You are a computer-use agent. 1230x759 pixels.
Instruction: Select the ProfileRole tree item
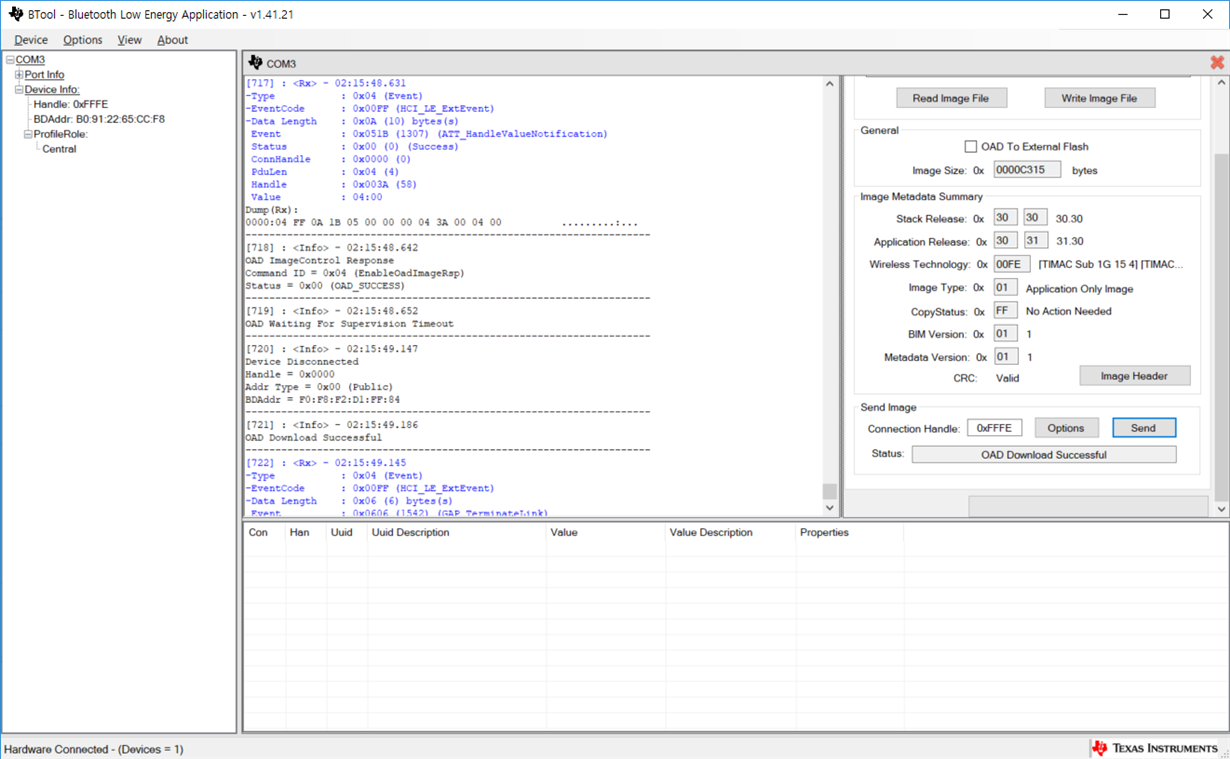61,134
